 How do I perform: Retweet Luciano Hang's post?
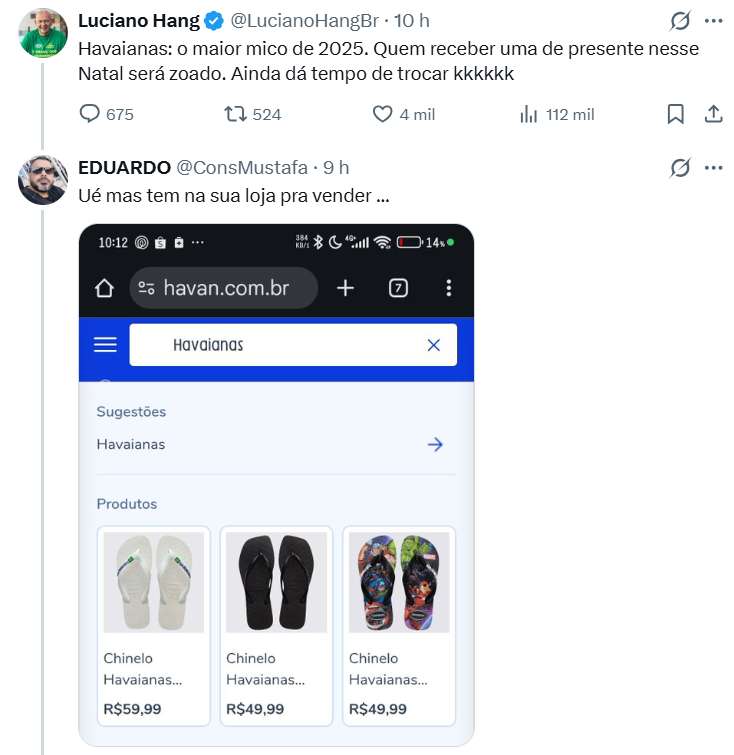[x=236, y=114]
